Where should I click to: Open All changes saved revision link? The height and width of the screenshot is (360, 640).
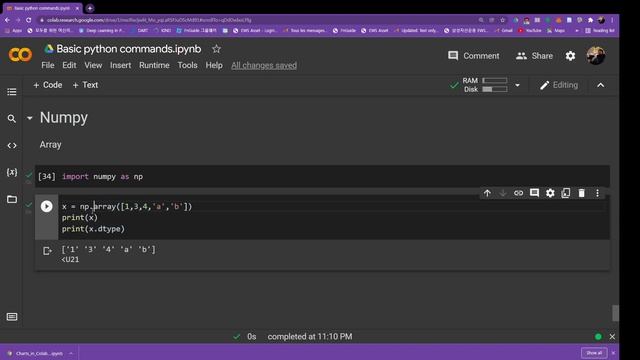(264, 65)
